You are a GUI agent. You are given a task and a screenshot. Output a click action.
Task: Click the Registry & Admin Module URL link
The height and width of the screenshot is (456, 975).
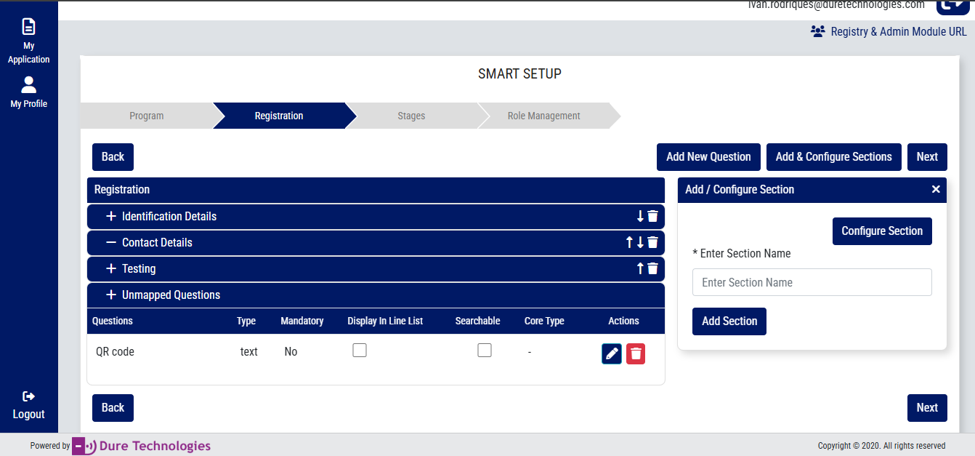[899, 32]
